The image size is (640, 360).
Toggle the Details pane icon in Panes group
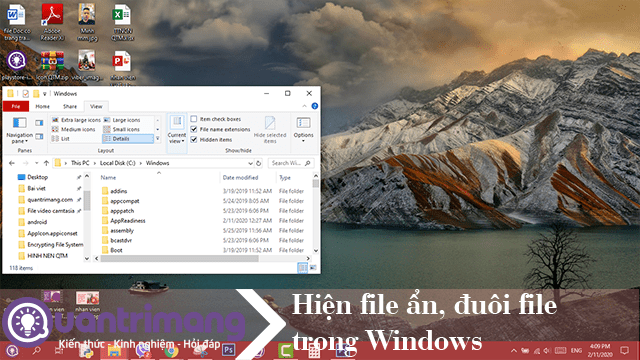pyautogui.click(x=39, y=136)
